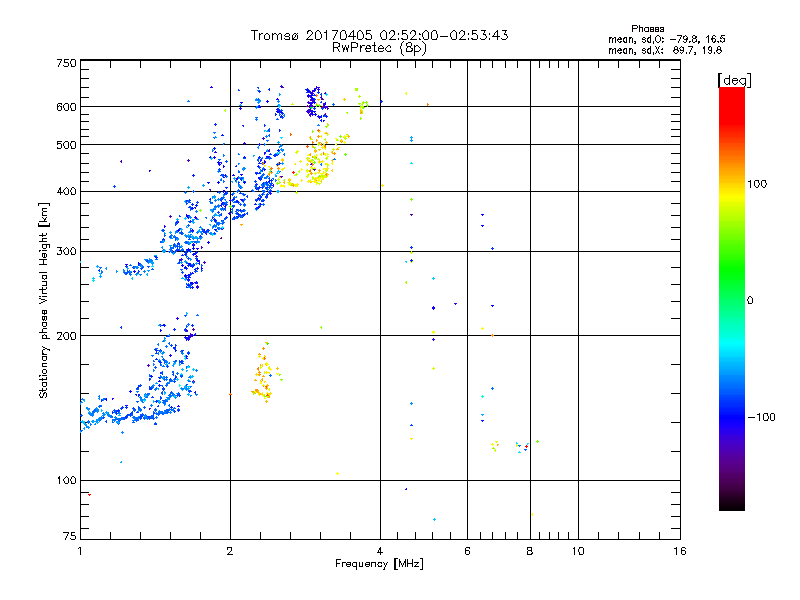Image resolution: width=800 pixels, height=600 pixels.
Task: Click the x-axis '1' tick label
Action: 80,551
